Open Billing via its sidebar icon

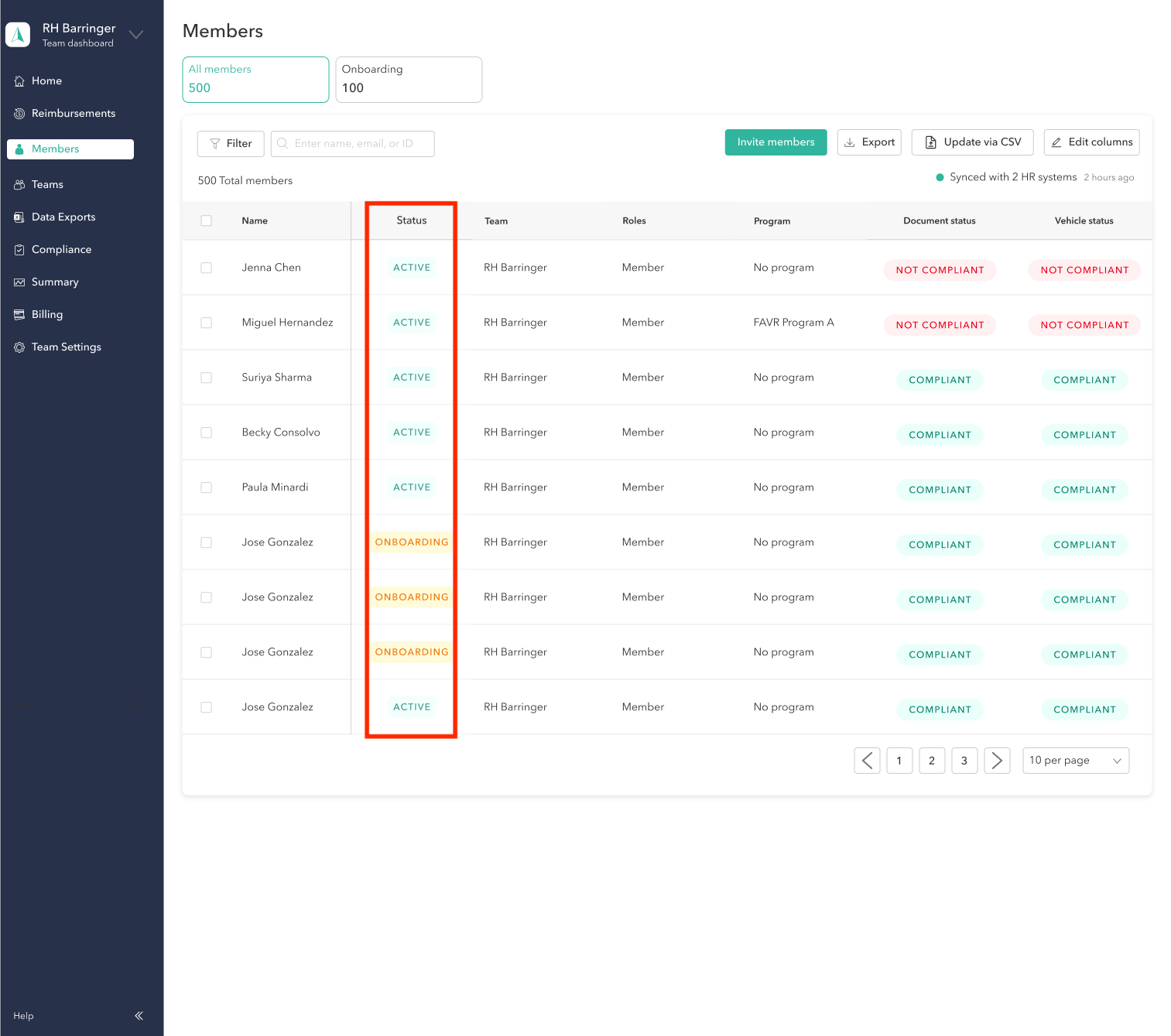[19, 315]
